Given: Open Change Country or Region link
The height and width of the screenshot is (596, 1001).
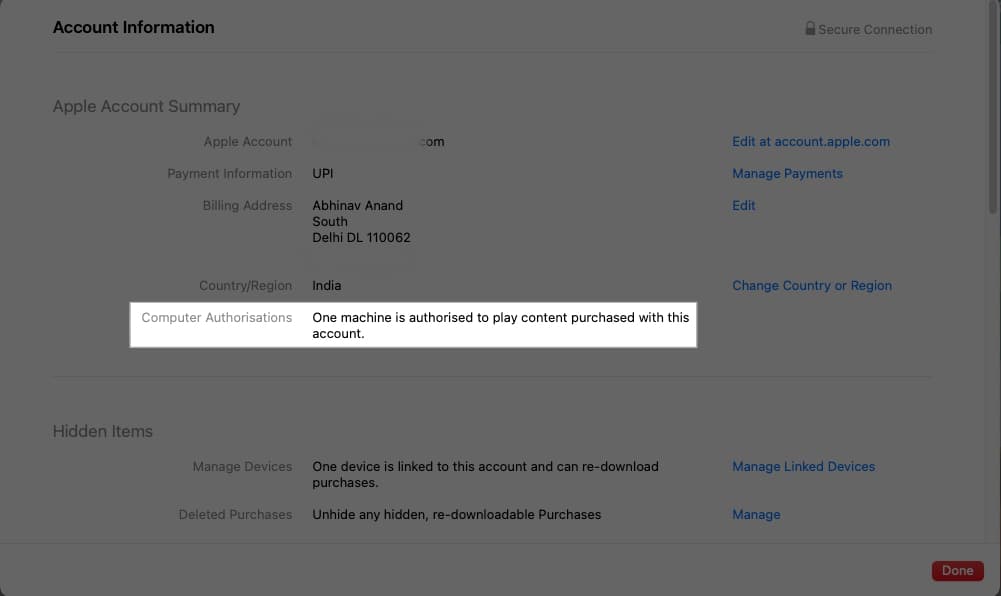Looking at the screenshot, I should click(x=812, y=286).
